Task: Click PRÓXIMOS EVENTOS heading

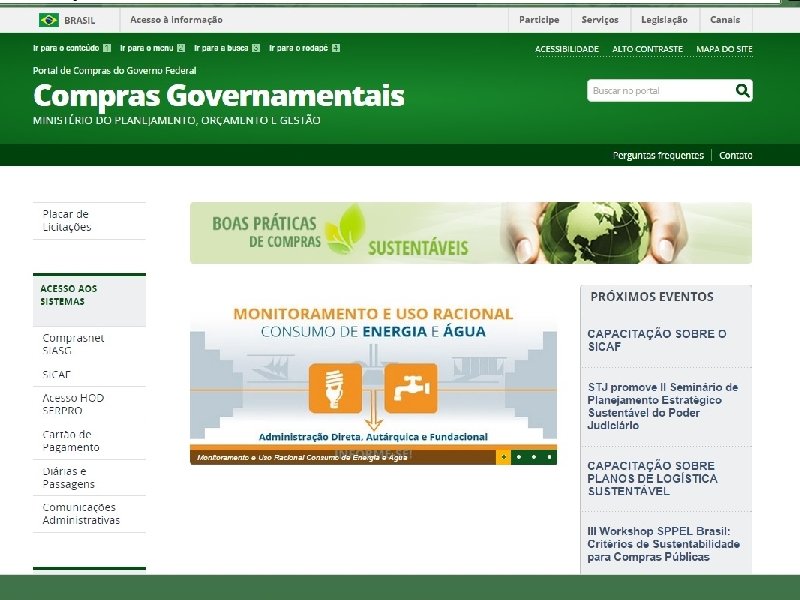Action: click(652, 296)
